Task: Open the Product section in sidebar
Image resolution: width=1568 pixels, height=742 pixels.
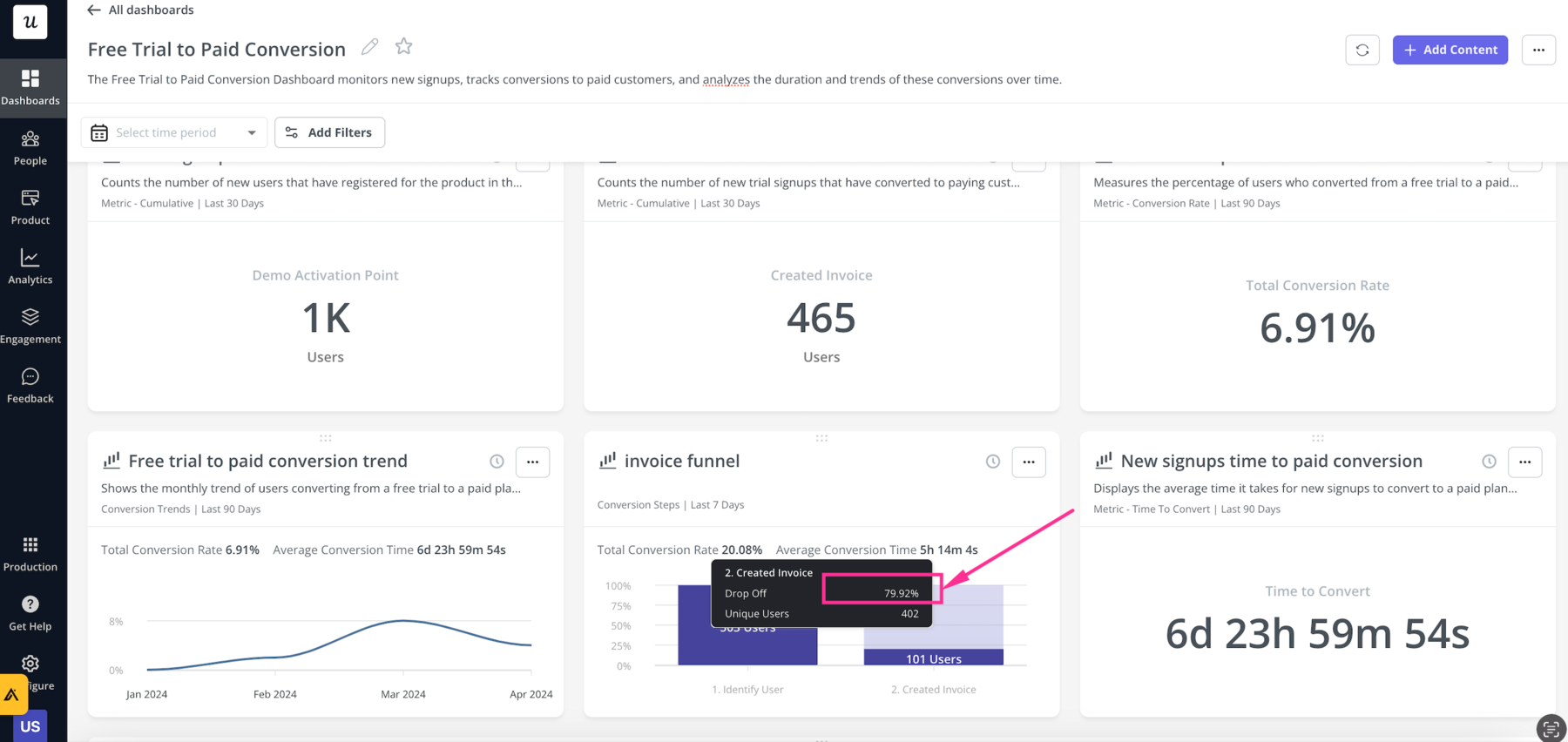Action: (30, 207)
